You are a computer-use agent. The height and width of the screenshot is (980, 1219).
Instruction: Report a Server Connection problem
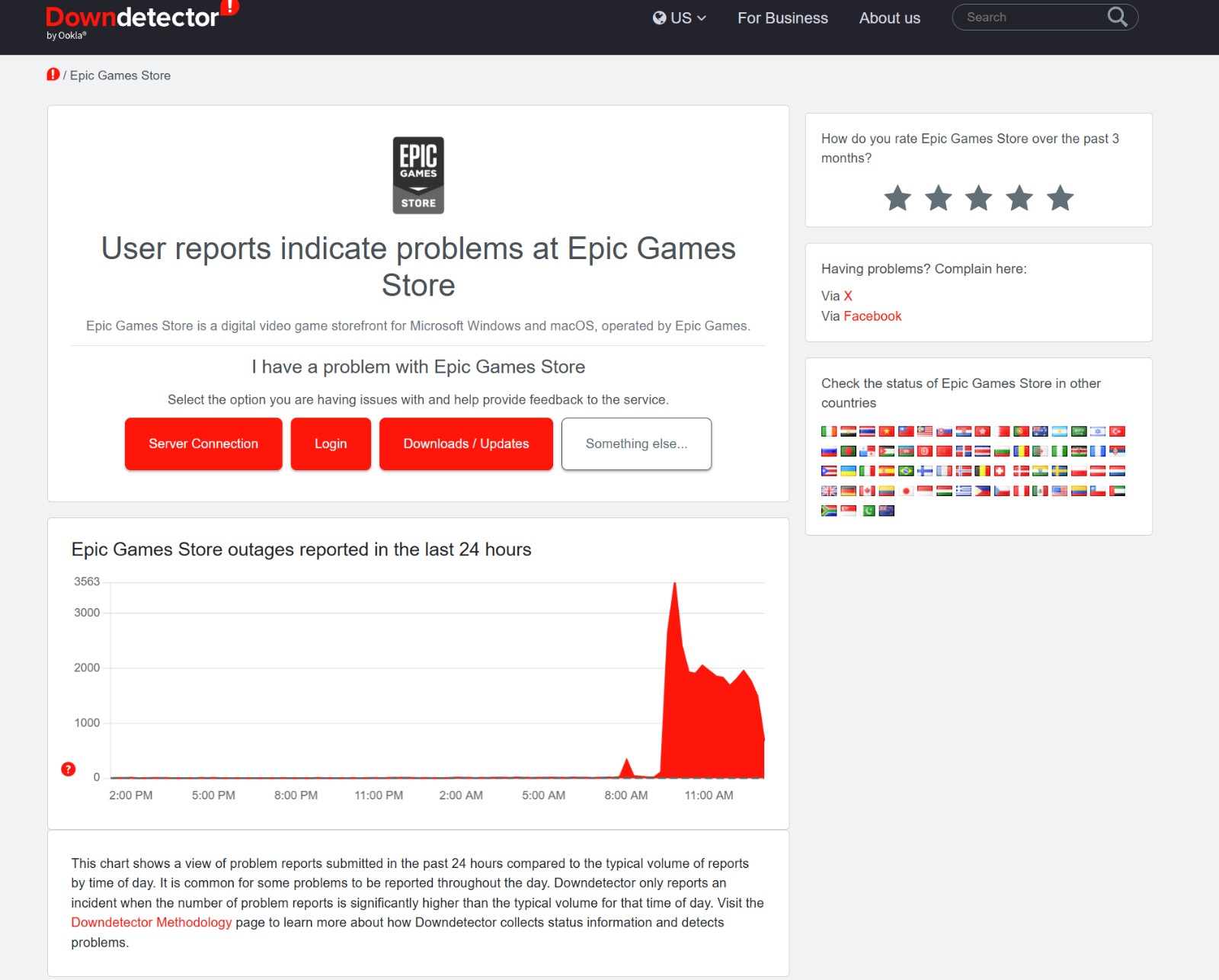click(203, 444)
